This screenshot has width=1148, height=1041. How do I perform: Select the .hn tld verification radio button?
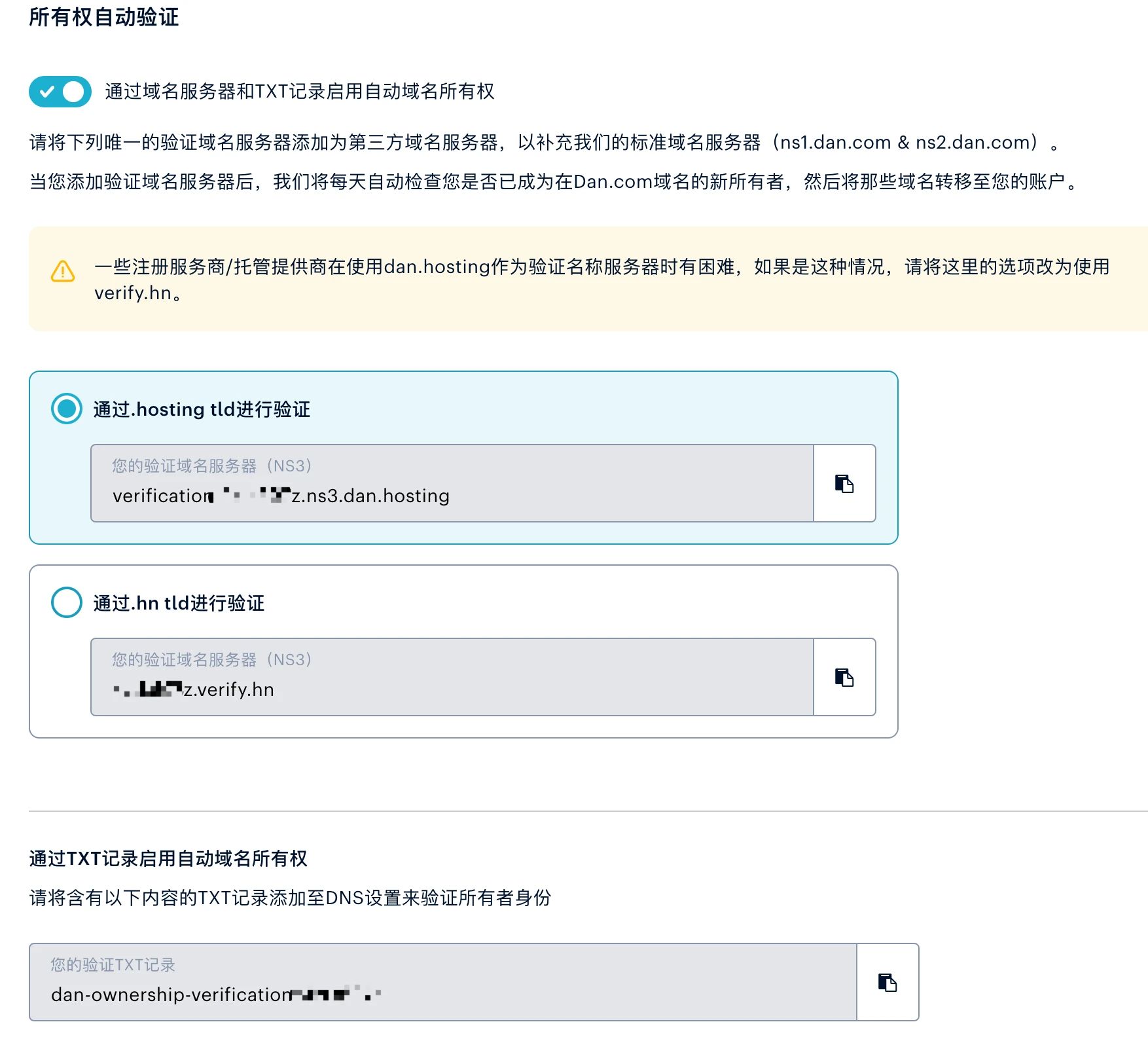(67, 602)
